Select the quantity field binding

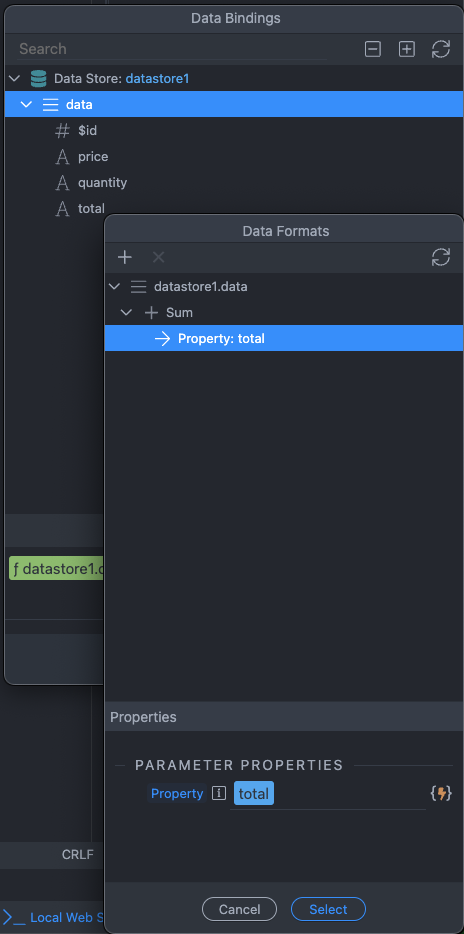coord(102,183)
